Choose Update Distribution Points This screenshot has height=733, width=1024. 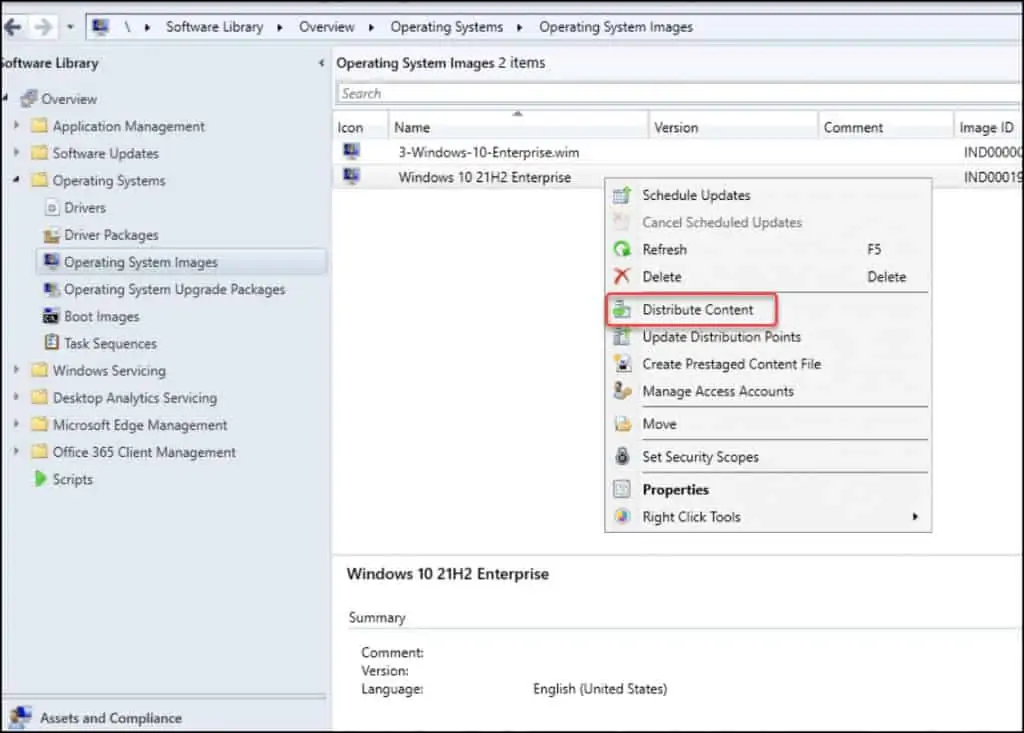[722, 337]
